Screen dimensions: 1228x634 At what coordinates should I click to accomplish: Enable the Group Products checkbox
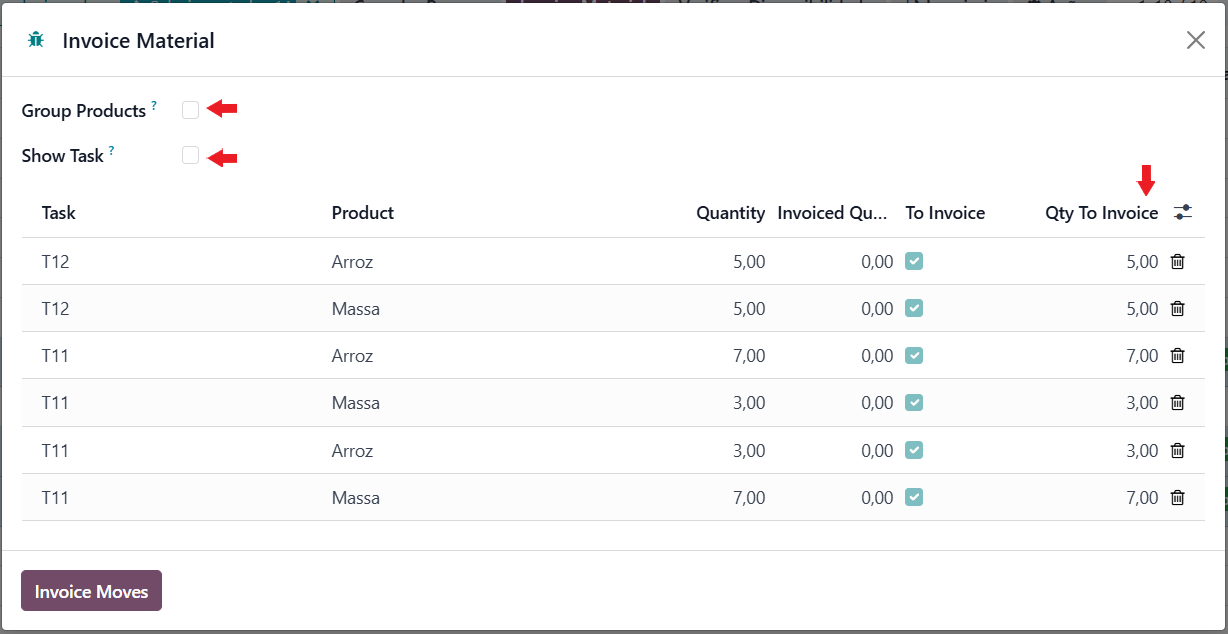191,110
